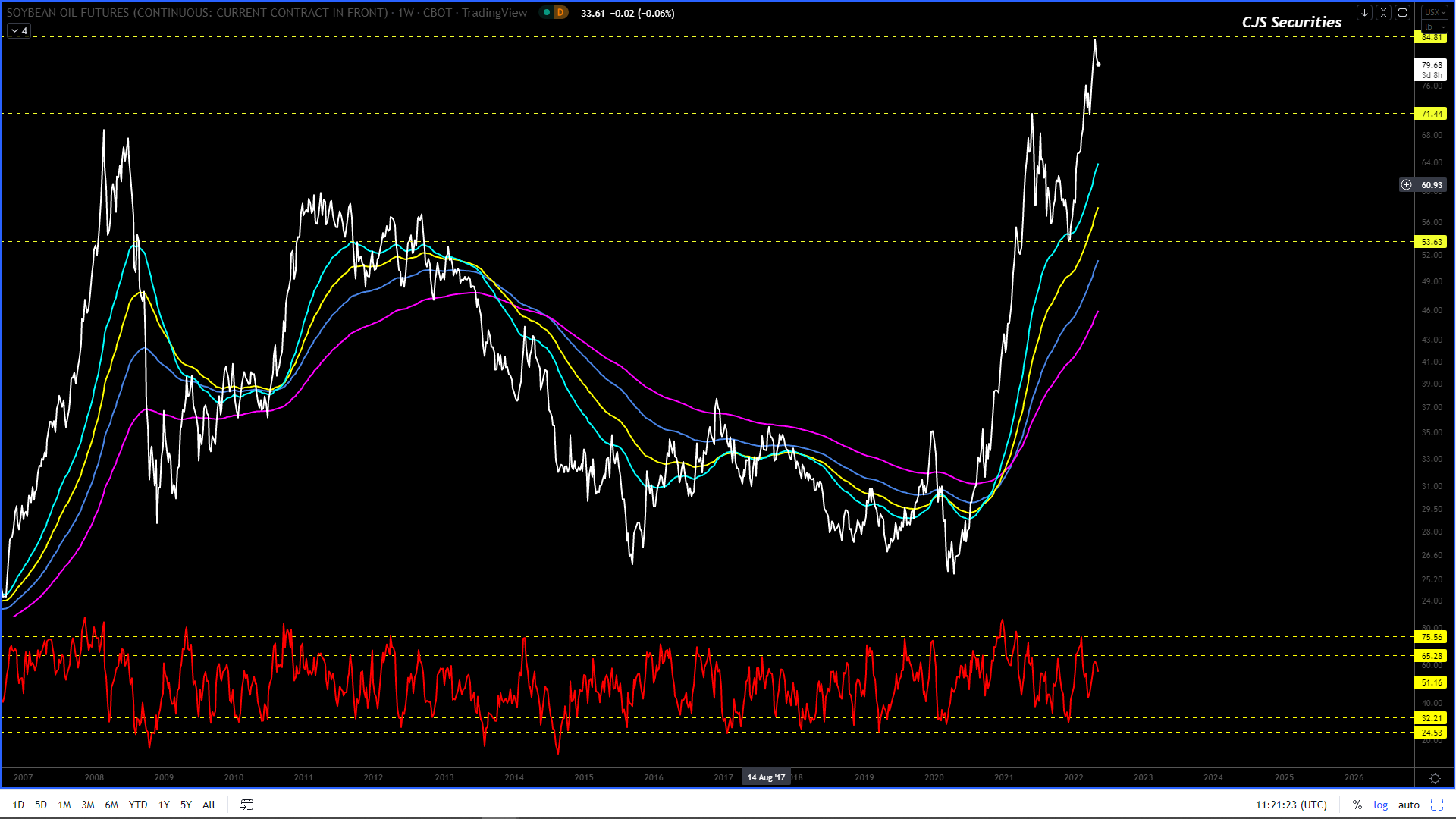Click the 14 Aug '17 date marker
Viewport: 1456px width, 819px height.
[x=766, y=777]
